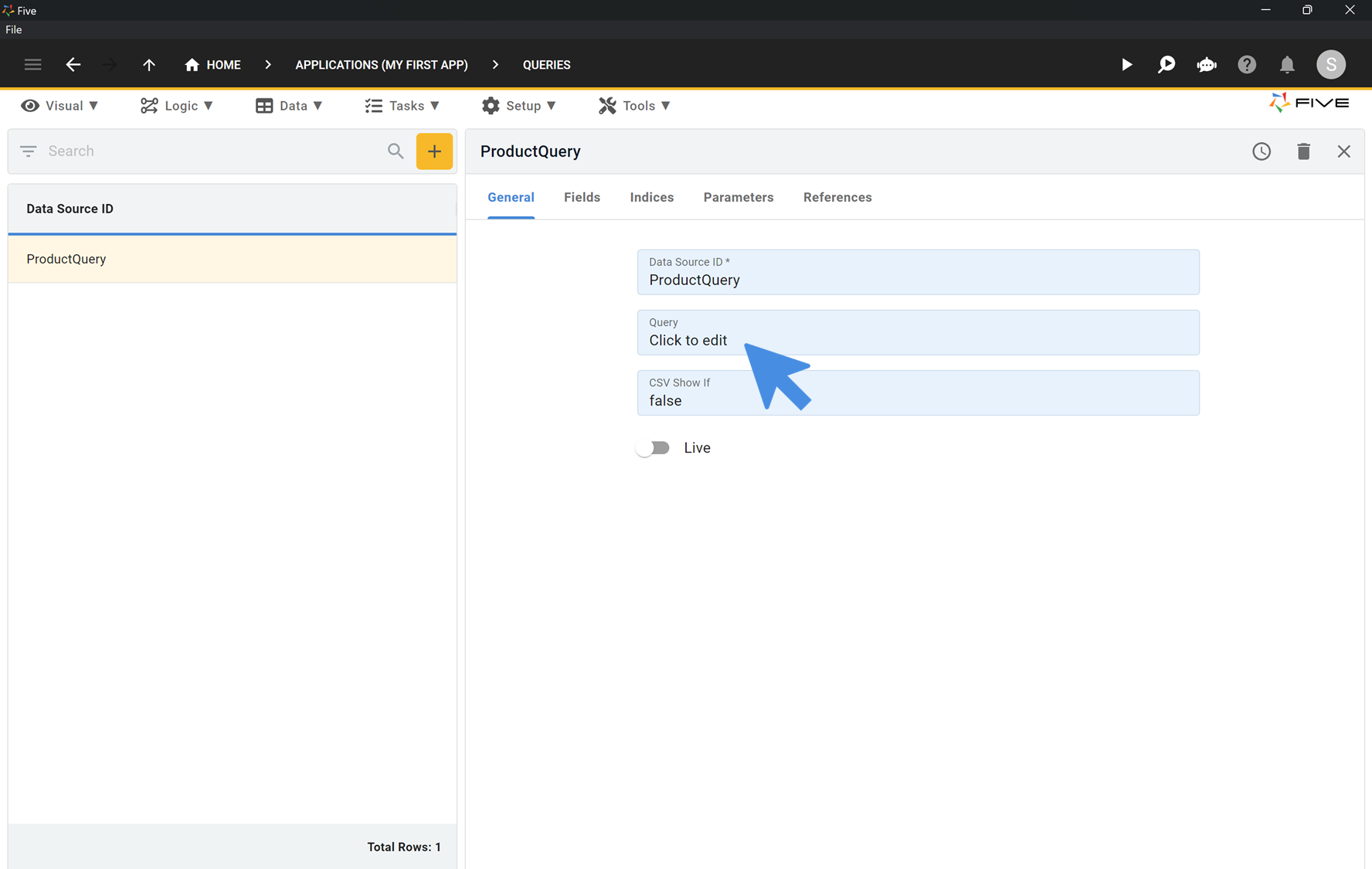Screen dimensions: 1372x869
Task: Click the Applications (My First App) breadcrumb
Action: [382, 65]
